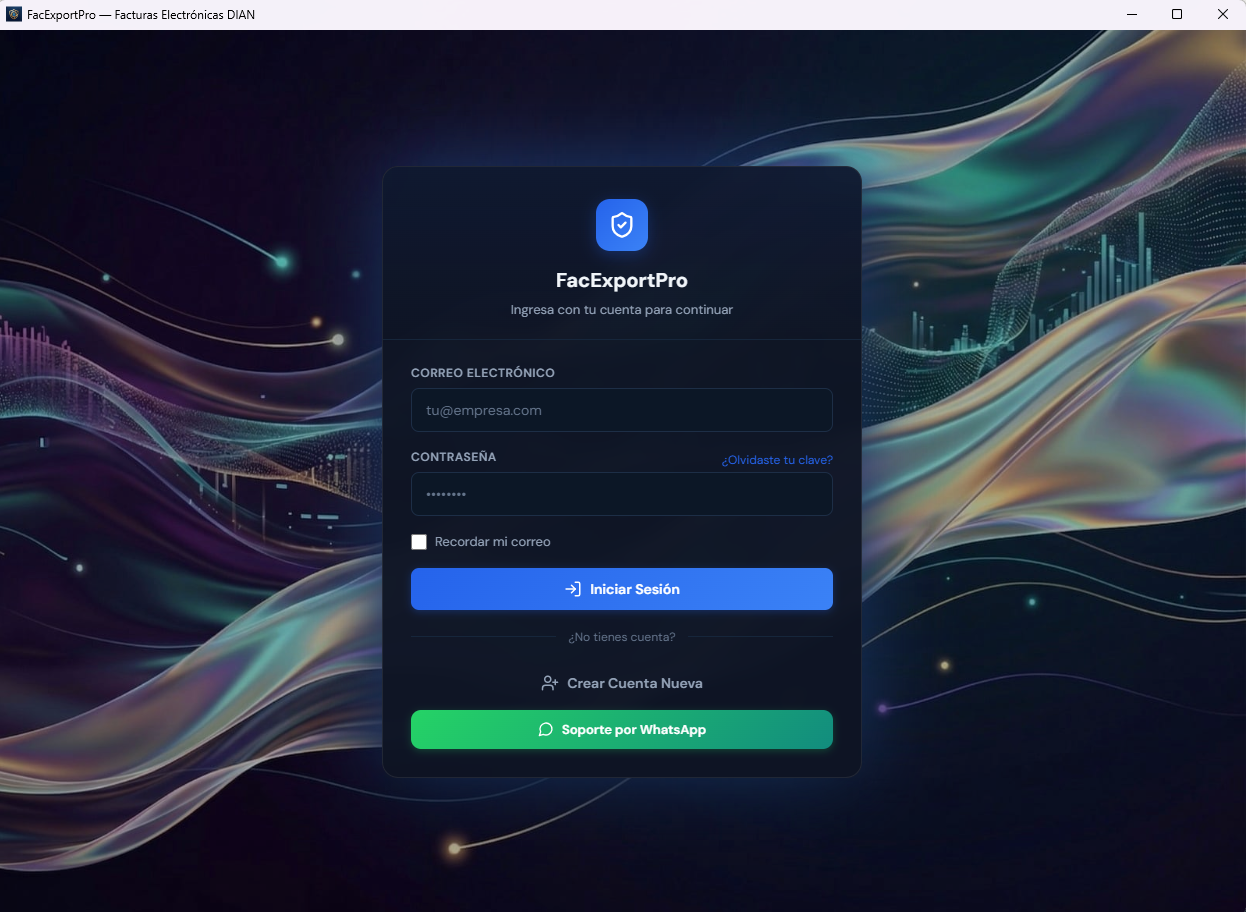Screen dimensions: 1246x912
Task: Click the login arrow icon in Iniciar Sesión
Action: [x=573, y=589]
